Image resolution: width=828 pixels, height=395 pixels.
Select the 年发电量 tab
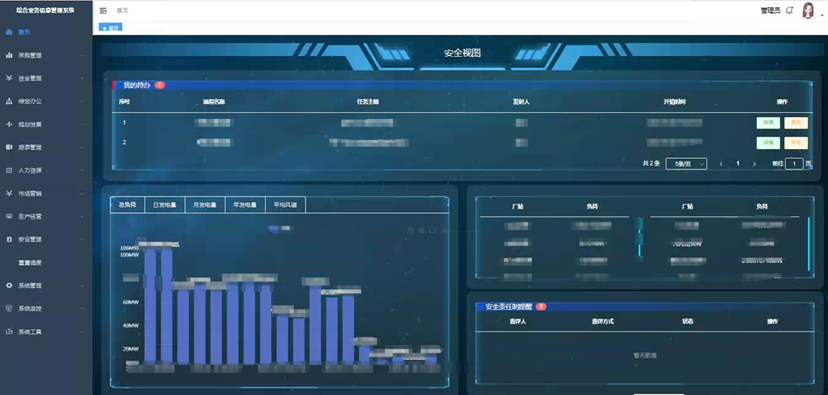(x=246, y=205)
